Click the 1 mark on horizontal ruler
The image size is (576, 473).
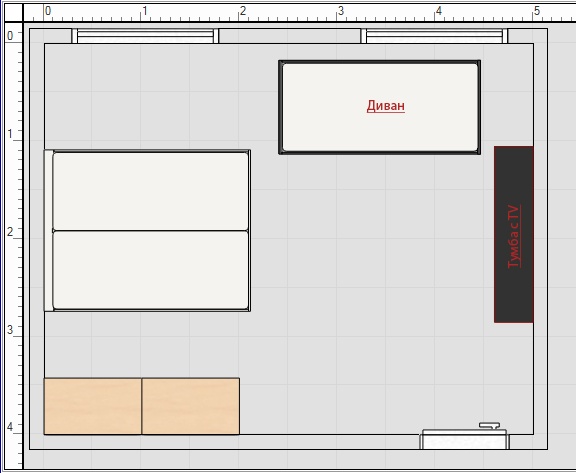(x=145, y=11)
